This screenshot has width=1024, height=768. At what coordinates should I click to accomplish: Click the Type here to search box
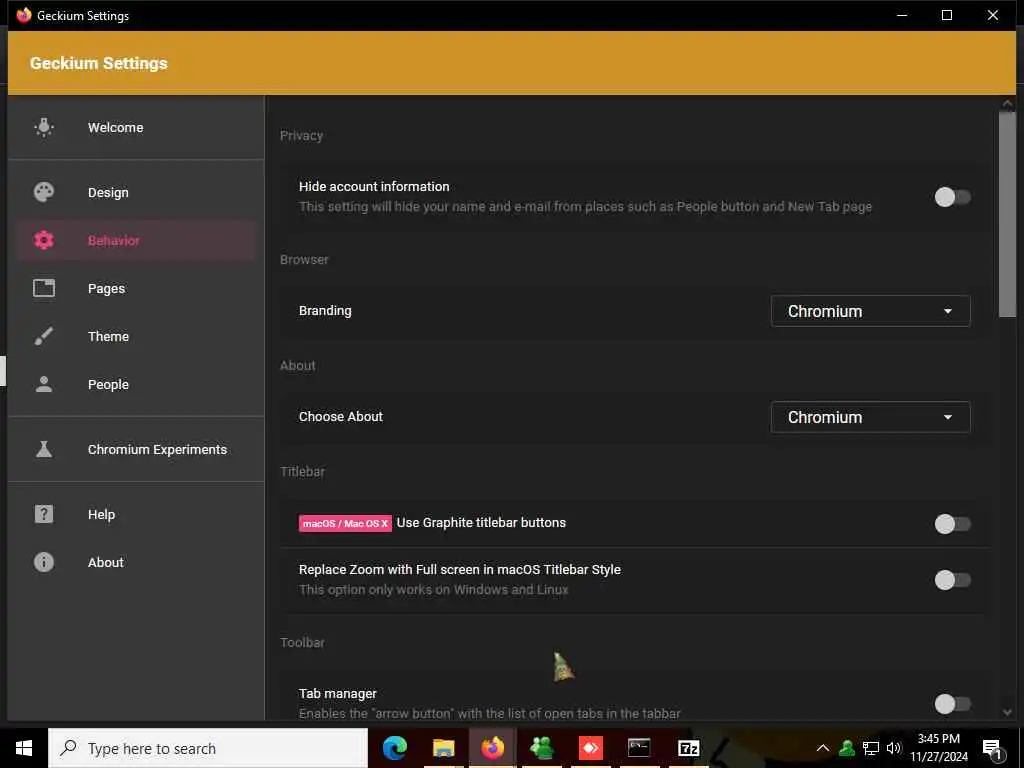208,748
